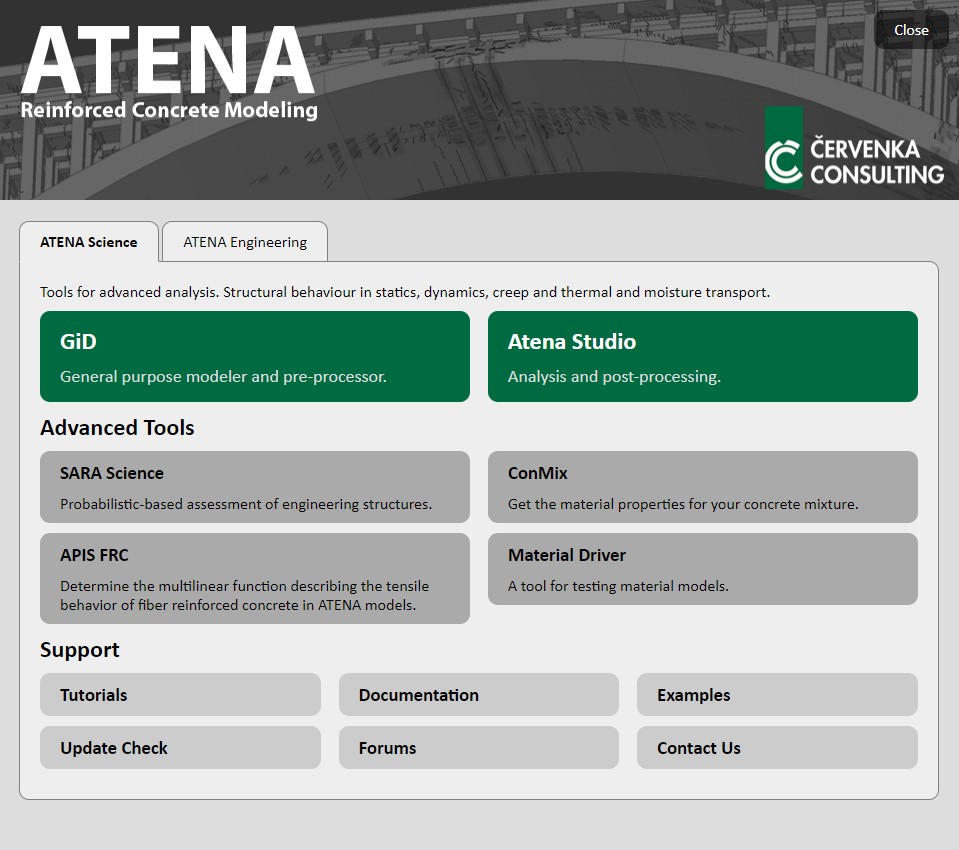Open the Contact Us button
Viewport: 959px width, 850px height.
777,747
